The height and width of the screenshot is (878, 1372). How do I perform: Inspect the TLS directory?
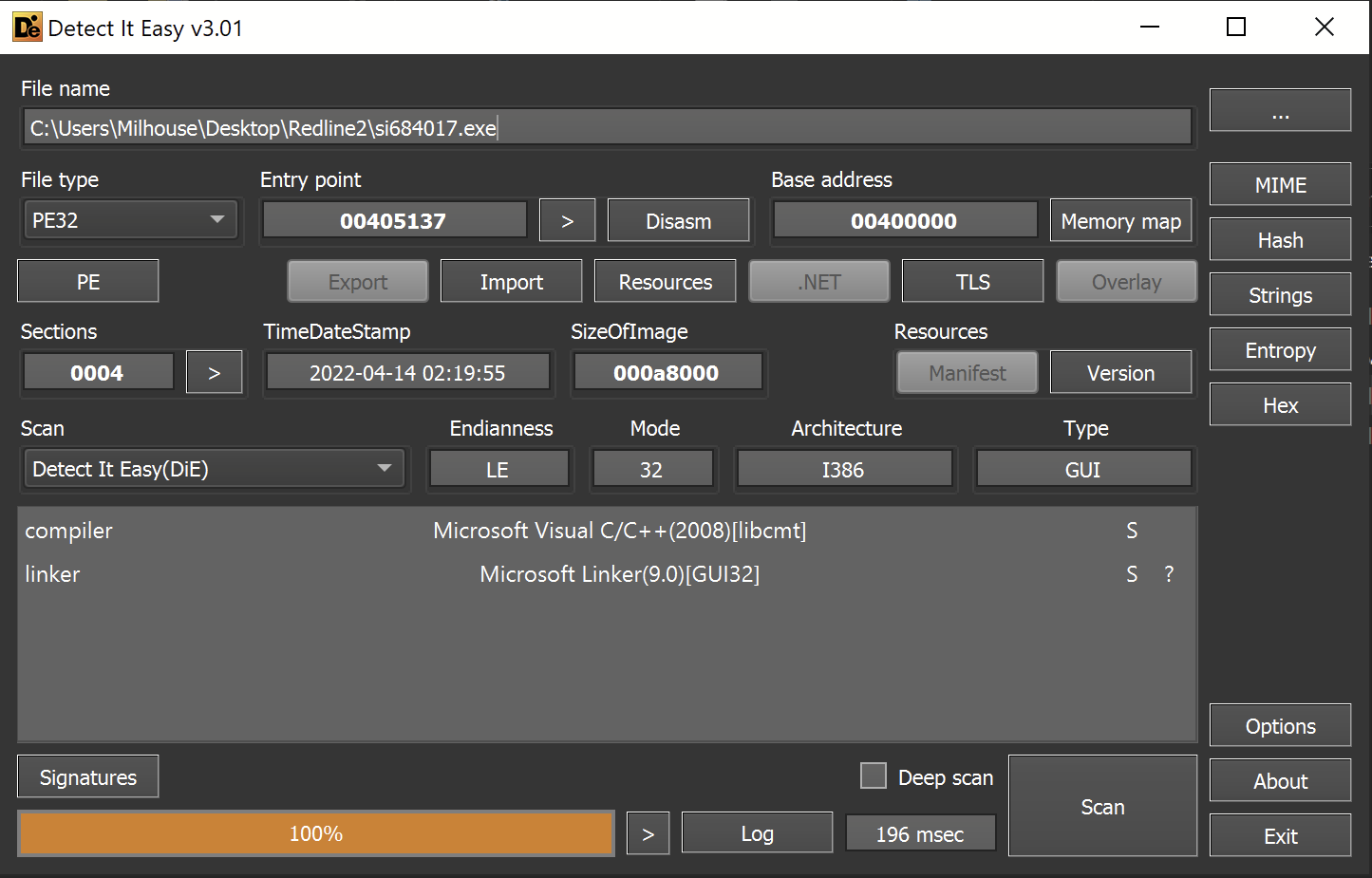click(x=972, y=281)
